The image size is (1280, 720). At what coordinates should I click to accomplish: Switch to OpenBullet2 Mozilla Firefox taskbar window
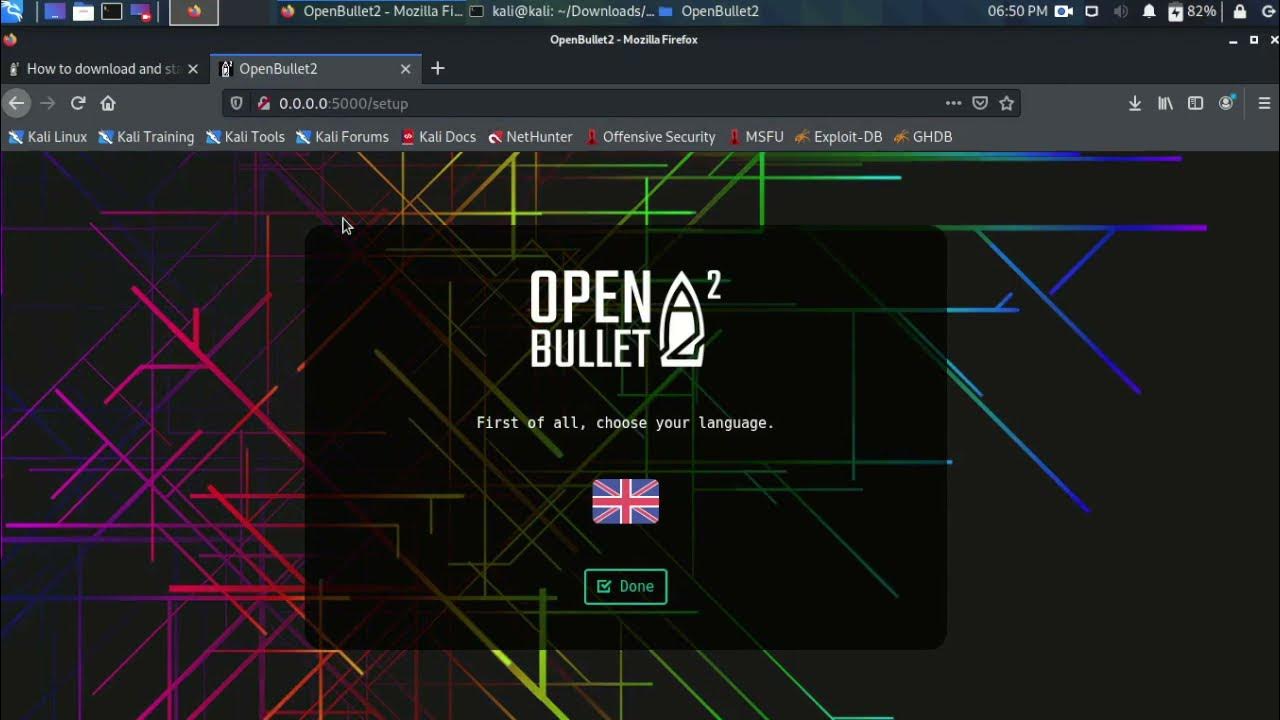coord(371,11)
